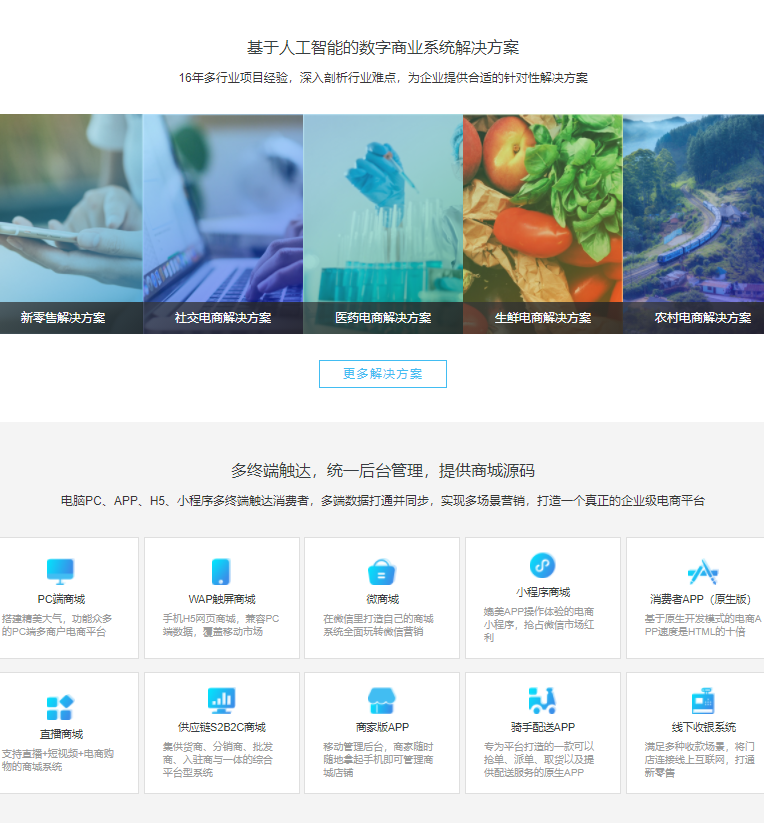Open the 小程序商城 mini-program icon
764x823 pixels.
tap(543, 566)
